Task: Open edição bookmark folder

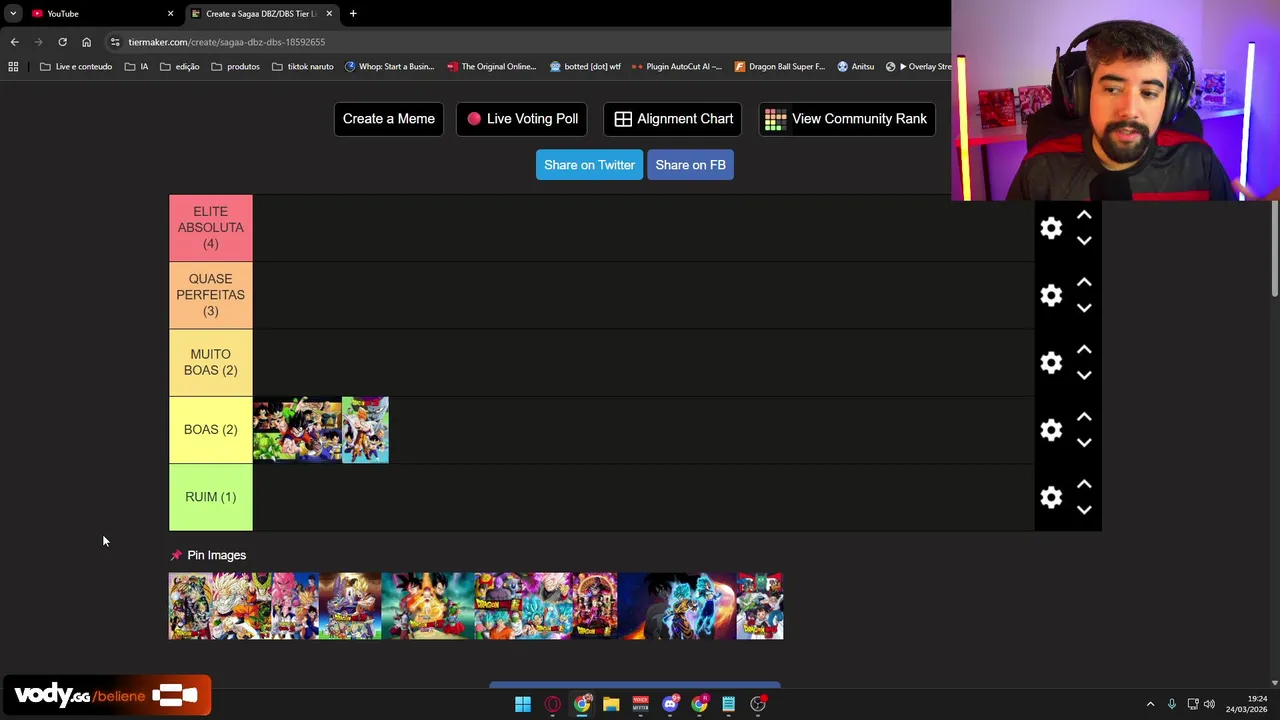Action: click(x=180, y=67)
